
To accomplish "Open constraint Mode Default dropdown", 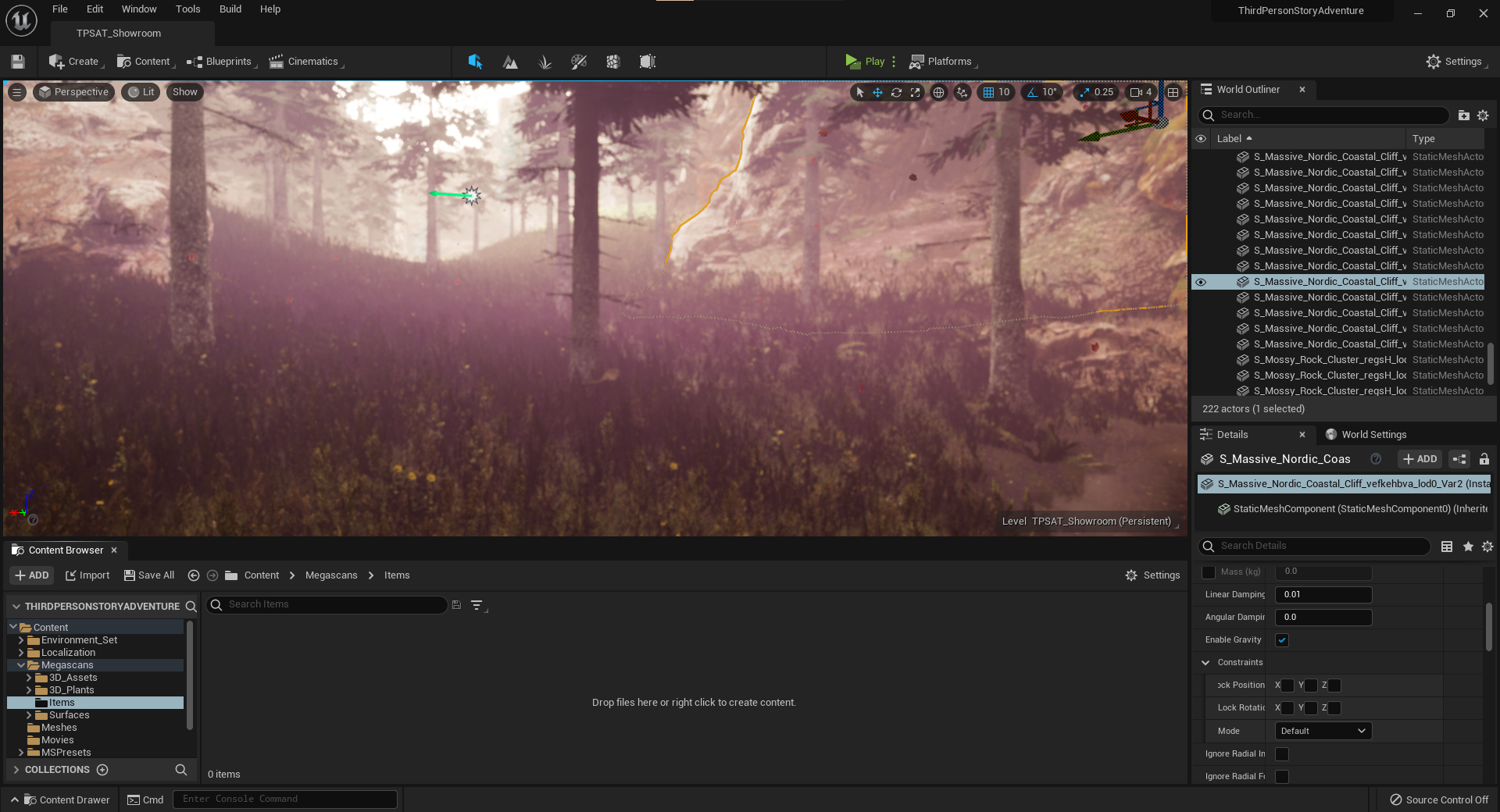I will 1323,732.
